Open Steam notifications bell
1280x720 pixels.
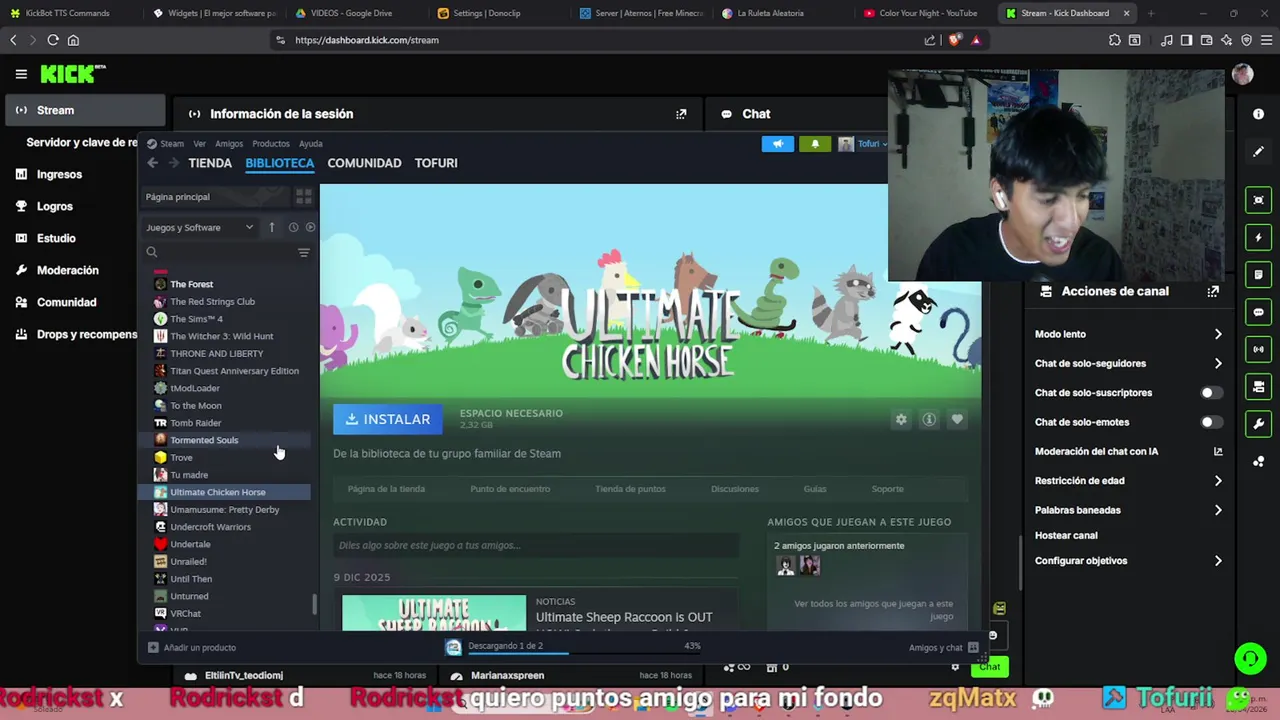815,144
